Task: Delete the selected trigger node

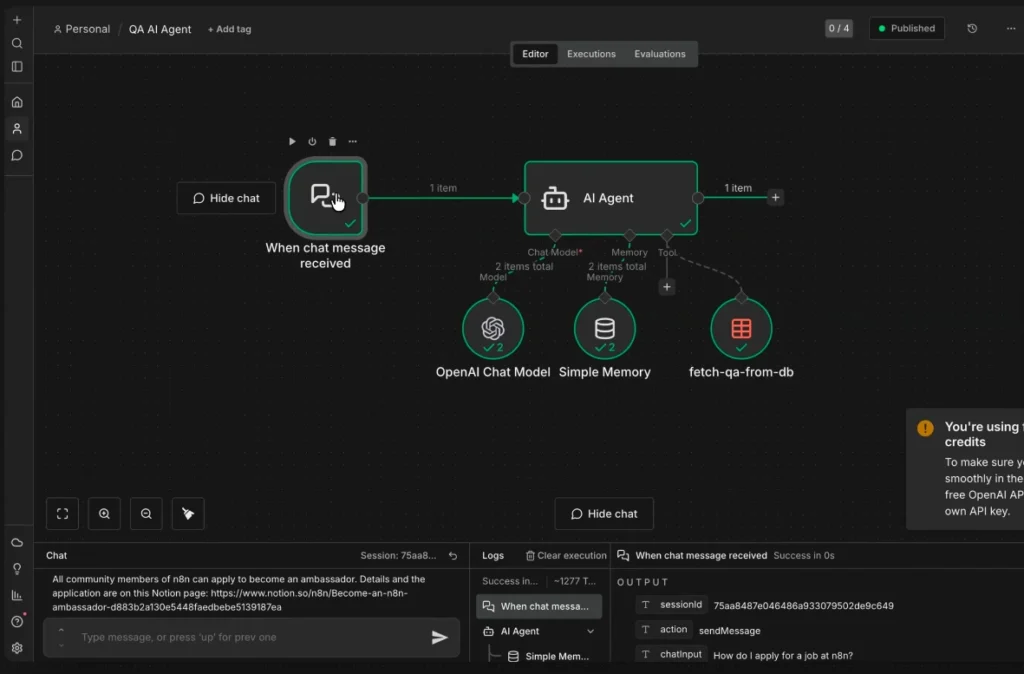Action: pos(331,141)
